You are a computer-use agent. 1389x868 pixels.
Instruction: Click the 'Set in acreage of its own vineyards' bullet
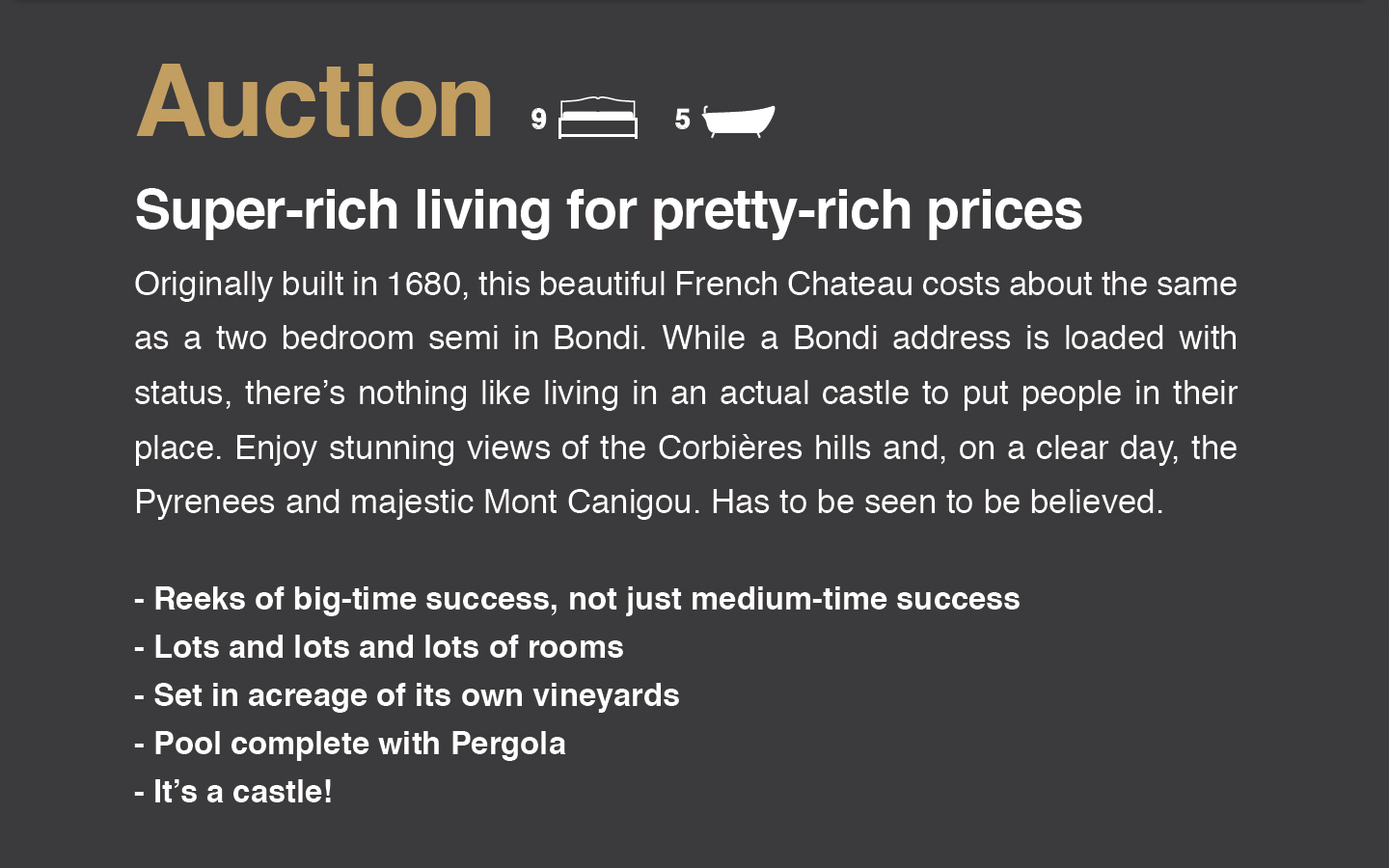tap(407, 695)
